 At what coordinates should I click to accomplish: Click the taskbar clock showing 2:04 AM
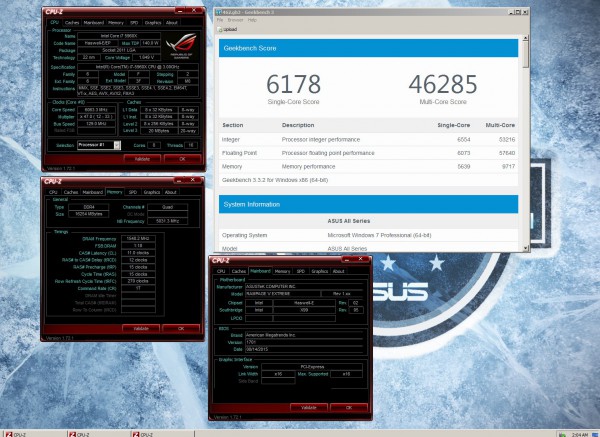[x=579, y=434]
